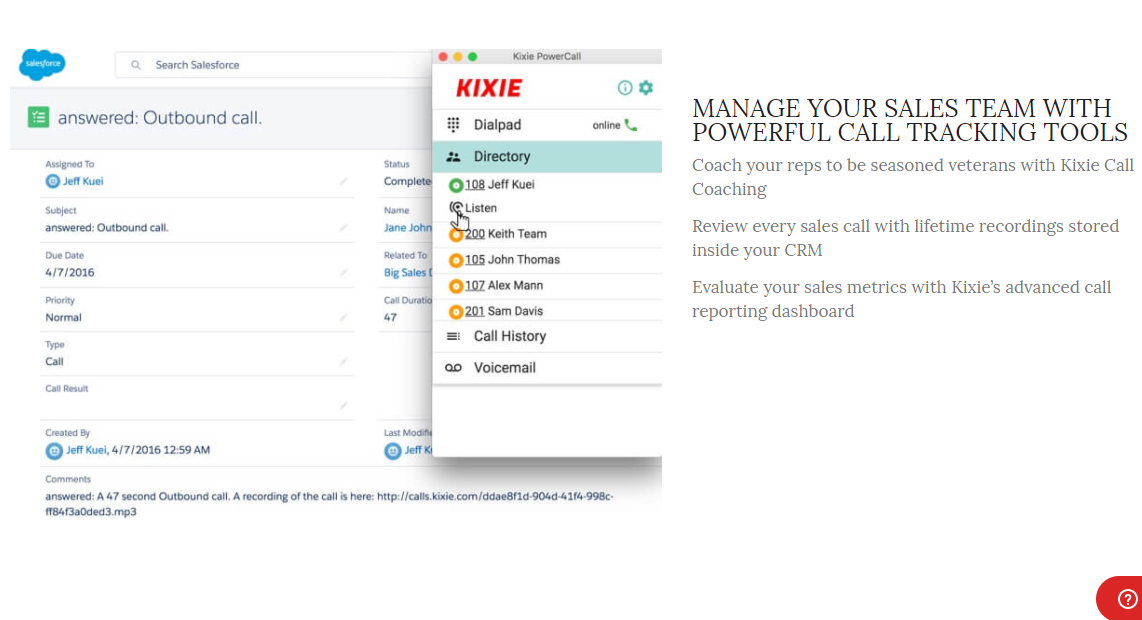Select the Directory menu item
Viewport: 1142px width, 620px height.
547,157
